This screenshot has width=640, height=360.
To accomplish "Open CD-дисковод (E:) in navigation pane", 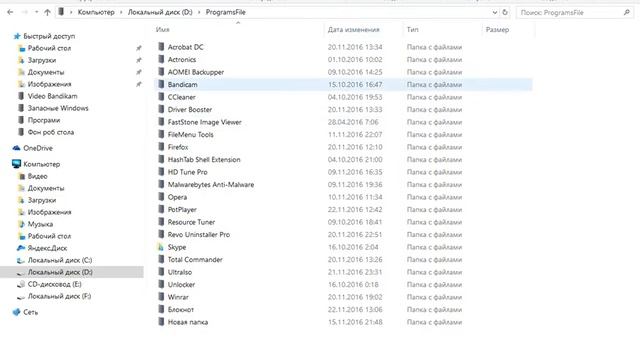I will click(54, 284).
